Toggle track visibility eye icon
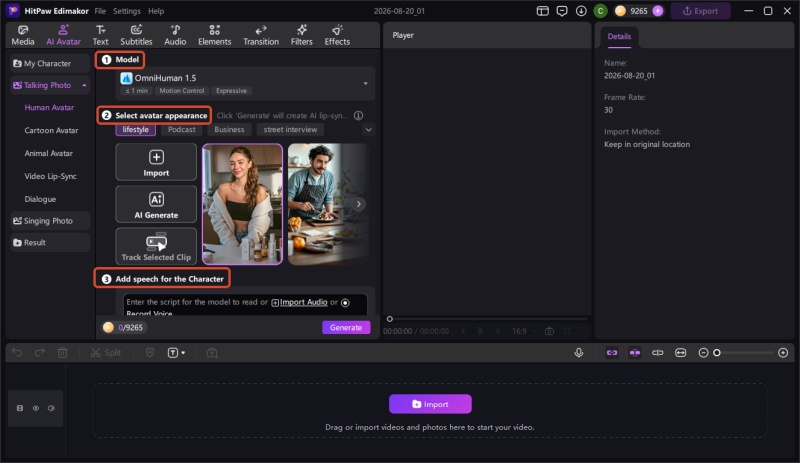The height and width of the screenshot is (463, 800). tap(36, 408)
